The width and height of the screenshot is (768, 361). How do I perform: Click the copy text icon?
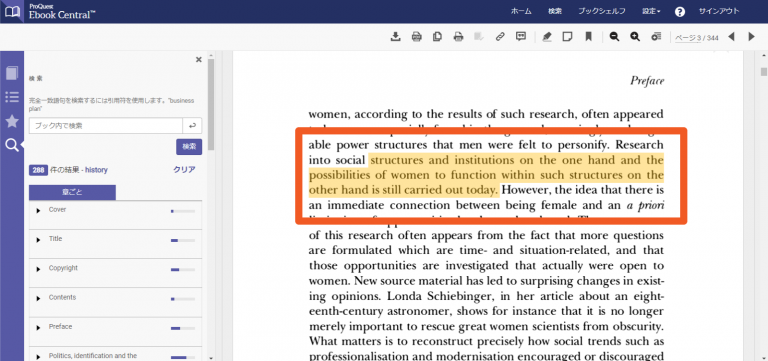pyautogui.click(x=437, y=37)
